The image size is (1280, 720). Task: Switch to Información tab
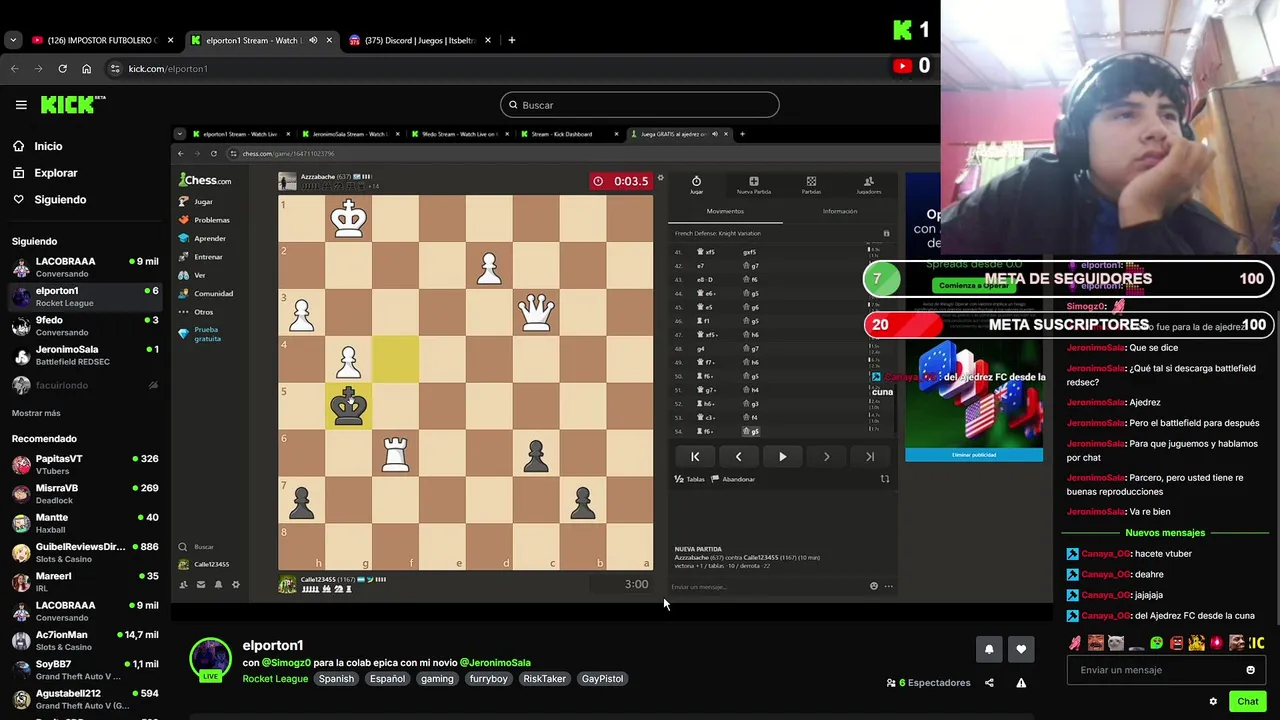pyautogui.click(x=840, y=211)
